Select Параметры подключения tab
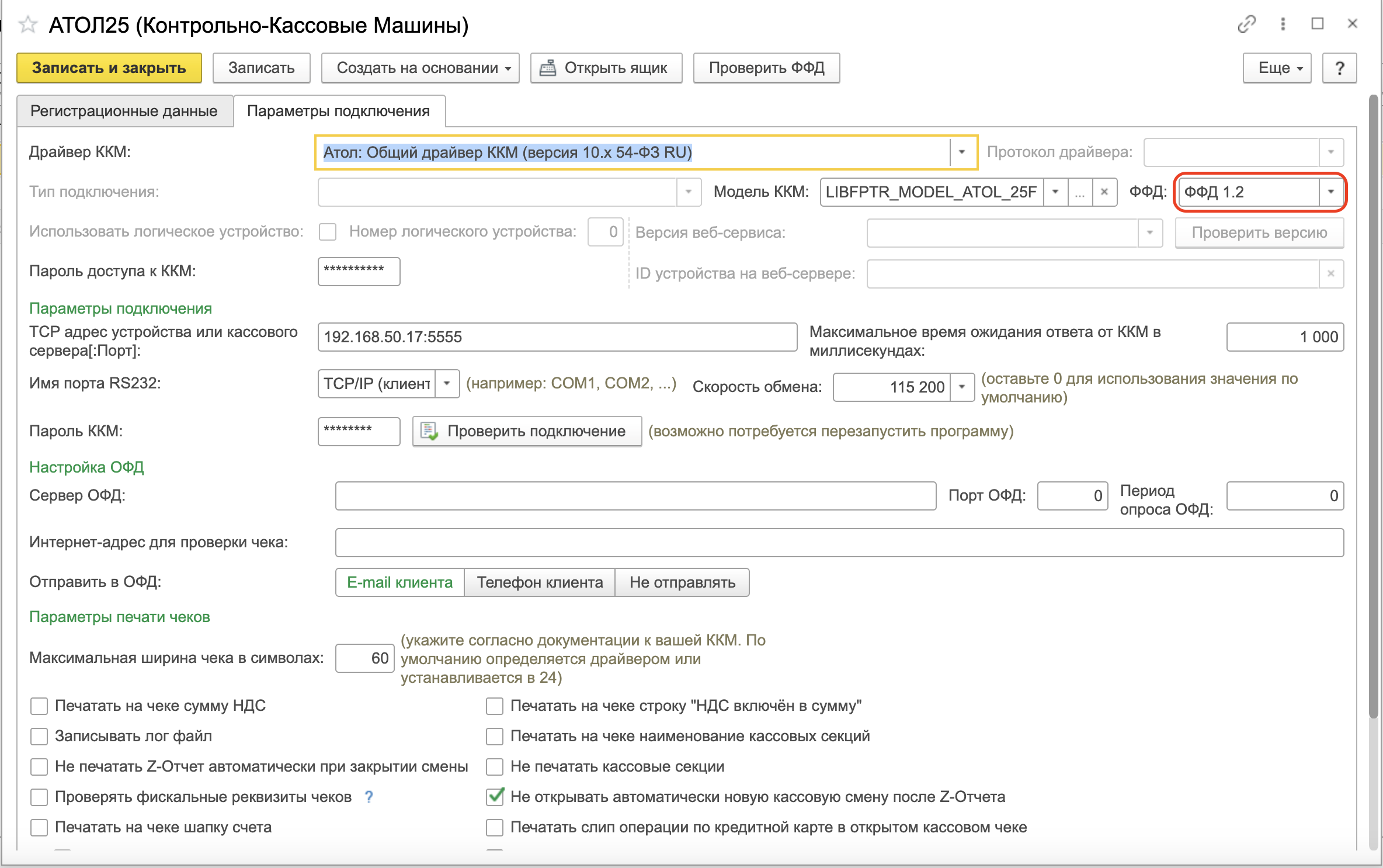Viewport: 1383px width, 868px height. (339, 111)
